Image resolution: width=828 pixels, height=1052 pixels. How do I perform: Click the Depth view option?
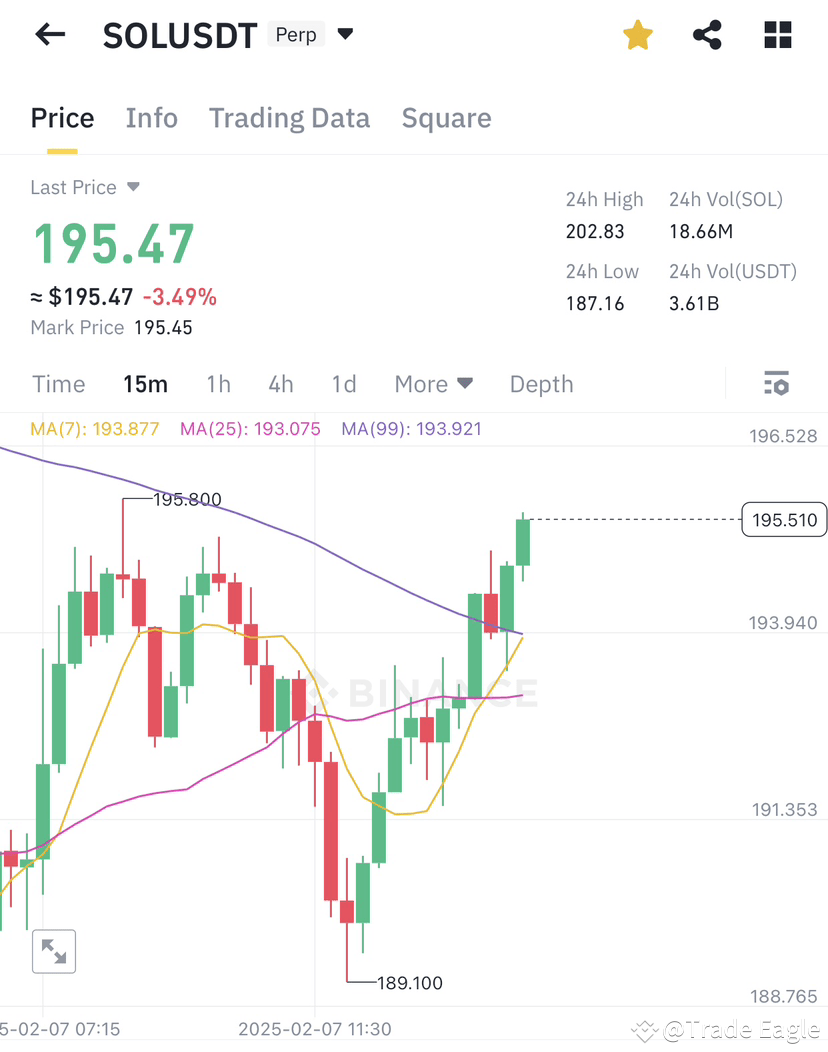click(540, 383)
